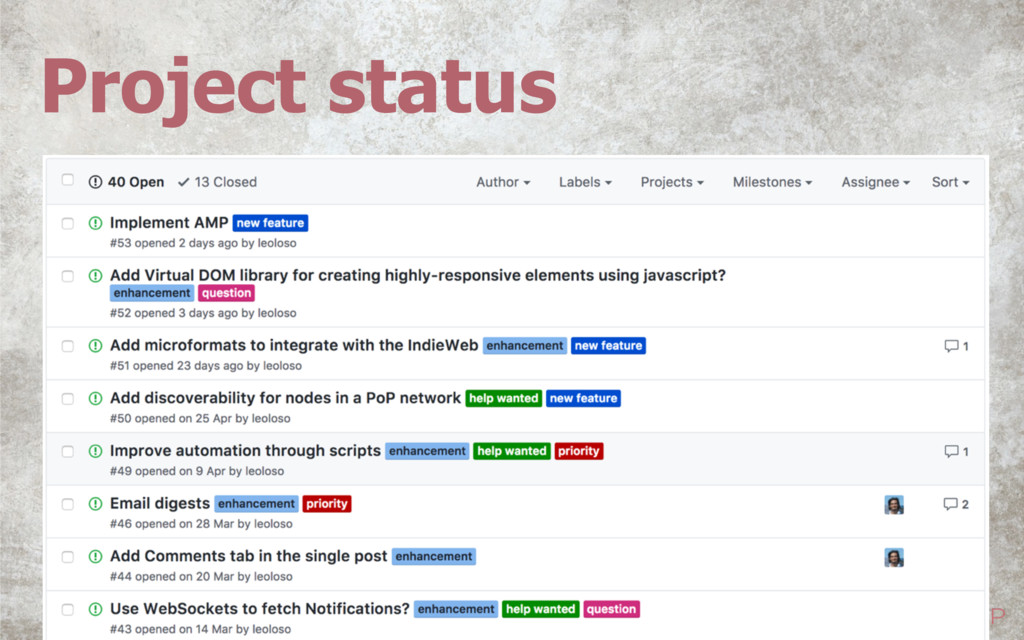Screen dimensions: 1024x640
Task: Open the Add microformats IndieWeb issue title
Action: click(x=294, y=345)
